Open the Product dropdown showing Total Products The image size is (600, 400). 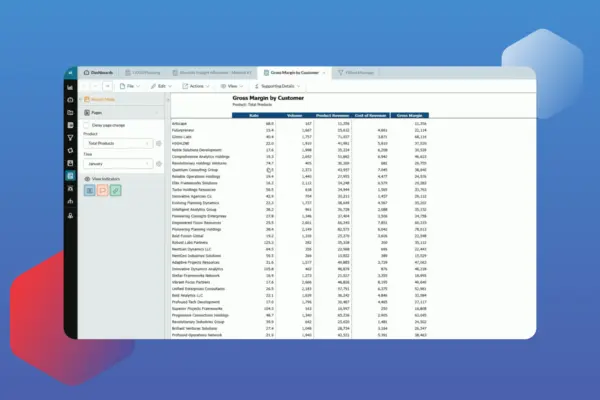(x=118, y=143)
